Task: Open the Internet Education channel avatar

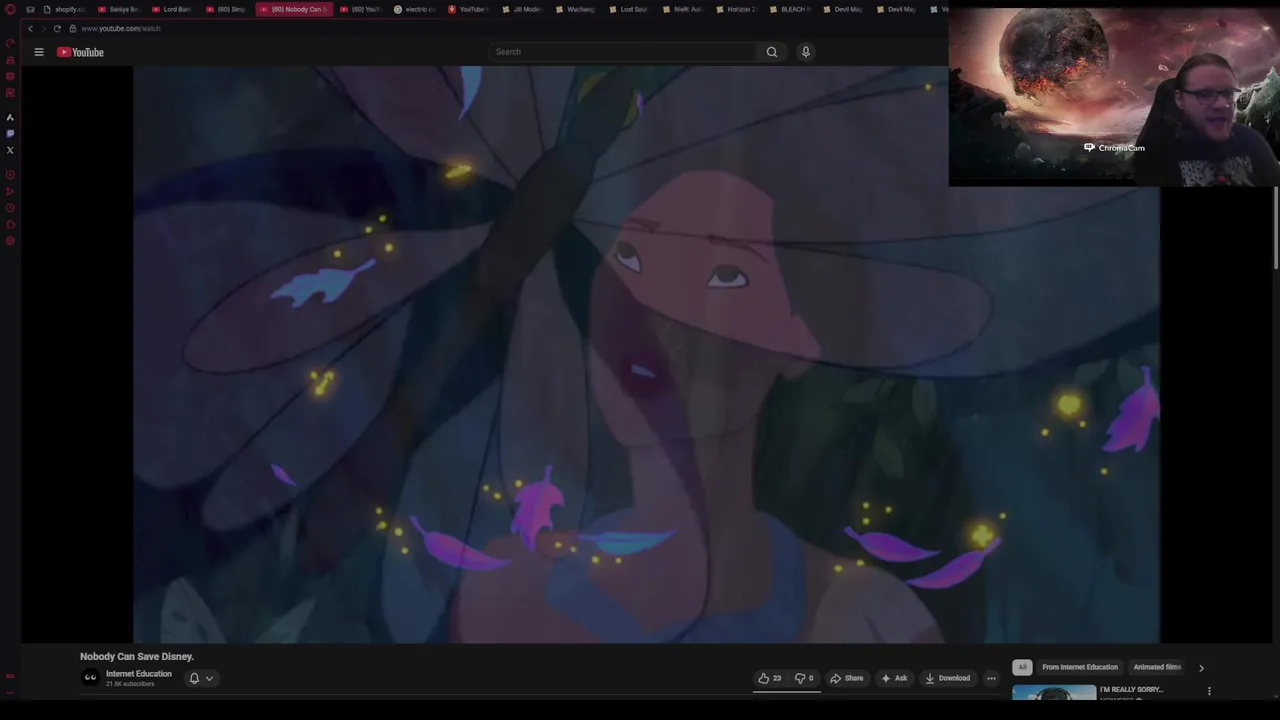Action: pos(90,677)
